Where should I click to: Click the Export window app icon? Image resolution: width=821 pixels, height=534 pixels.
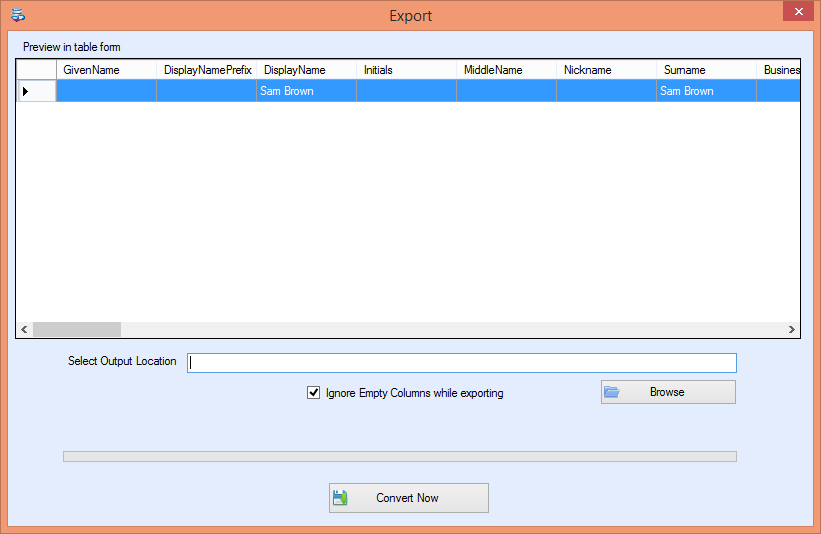pyautogui.click(x=17, y=15)
